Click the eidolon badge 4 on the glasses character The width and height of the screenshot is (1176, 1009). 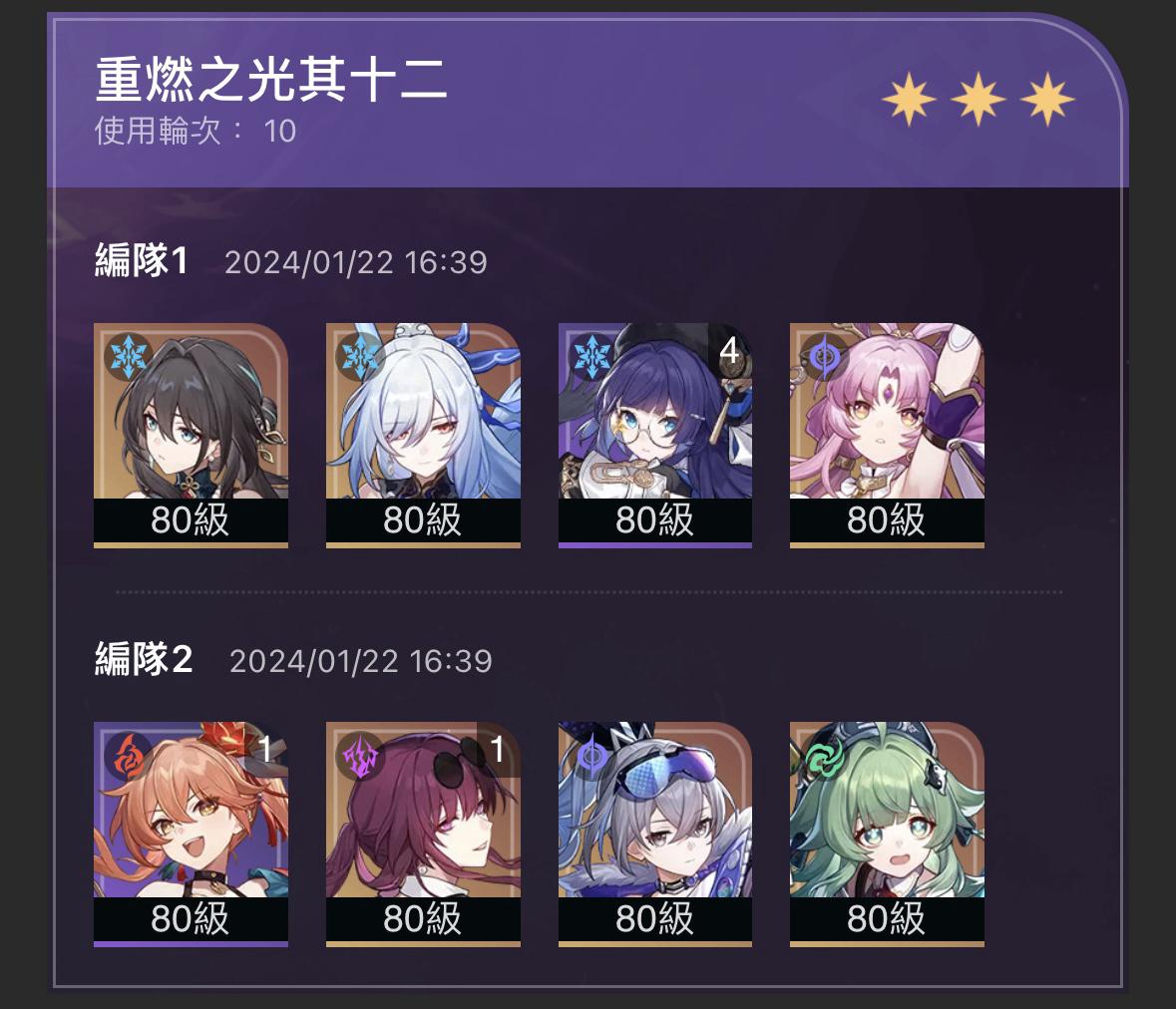[730, 351]
